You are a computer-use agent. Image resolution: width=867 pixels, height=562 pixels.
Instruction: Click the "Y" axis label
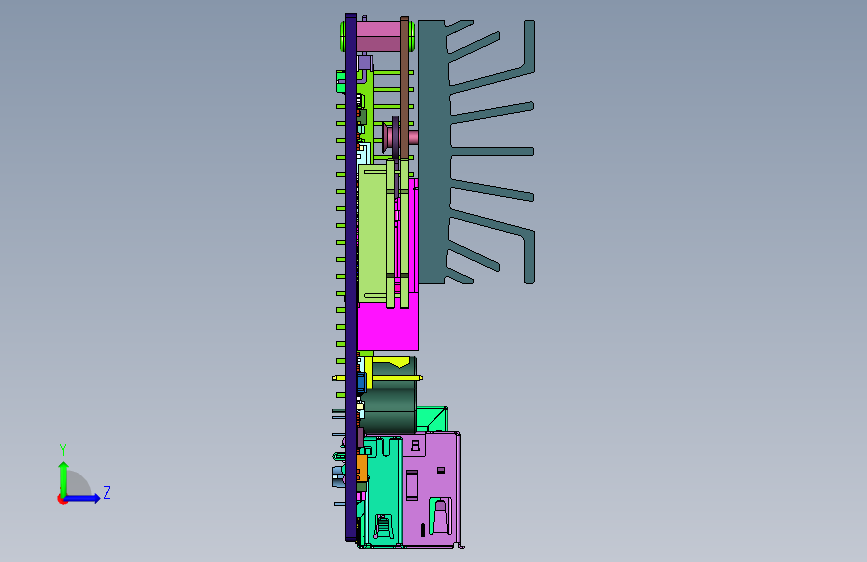[x=63, y=450]
